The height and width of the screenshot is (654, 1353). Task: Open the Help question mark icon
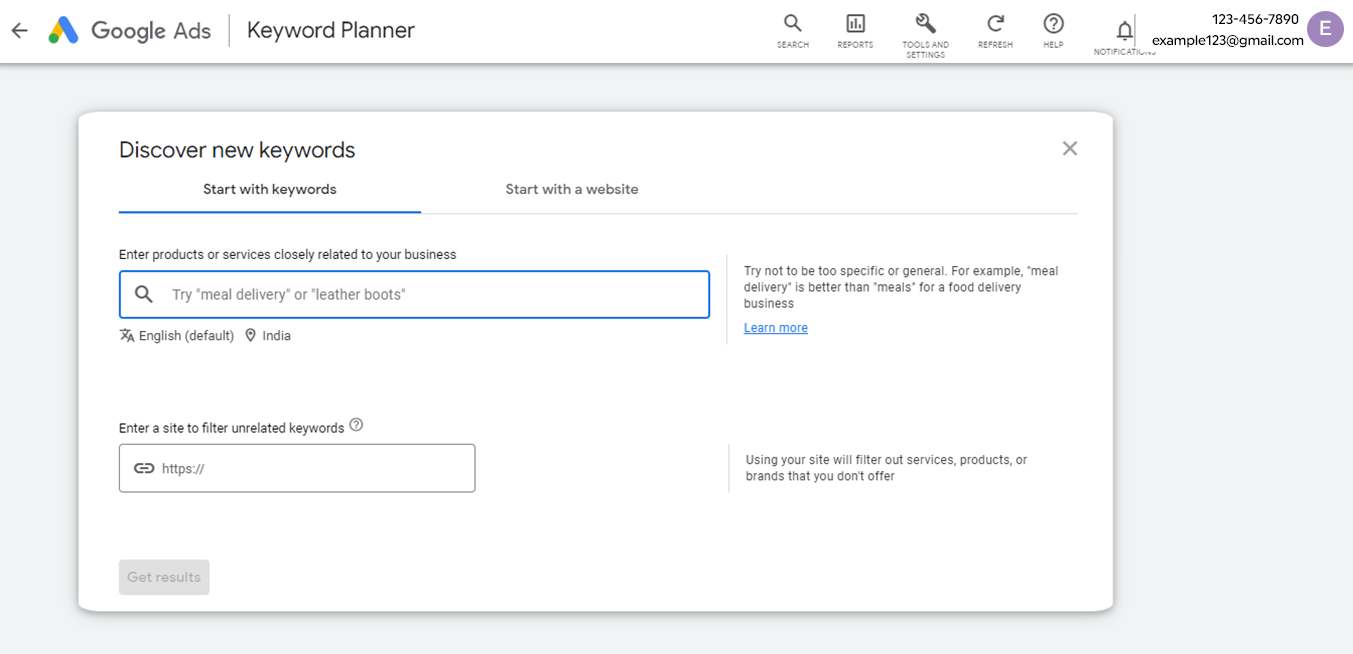click(x=1053, y=31)
